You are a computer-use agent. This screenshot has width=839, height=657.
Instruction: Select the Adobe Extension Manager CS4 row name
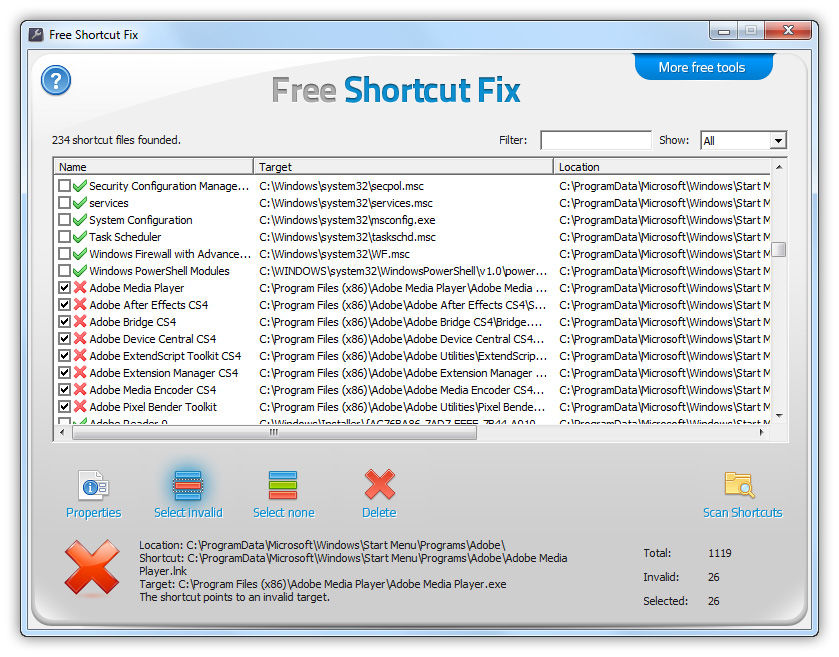click(164, 373)
